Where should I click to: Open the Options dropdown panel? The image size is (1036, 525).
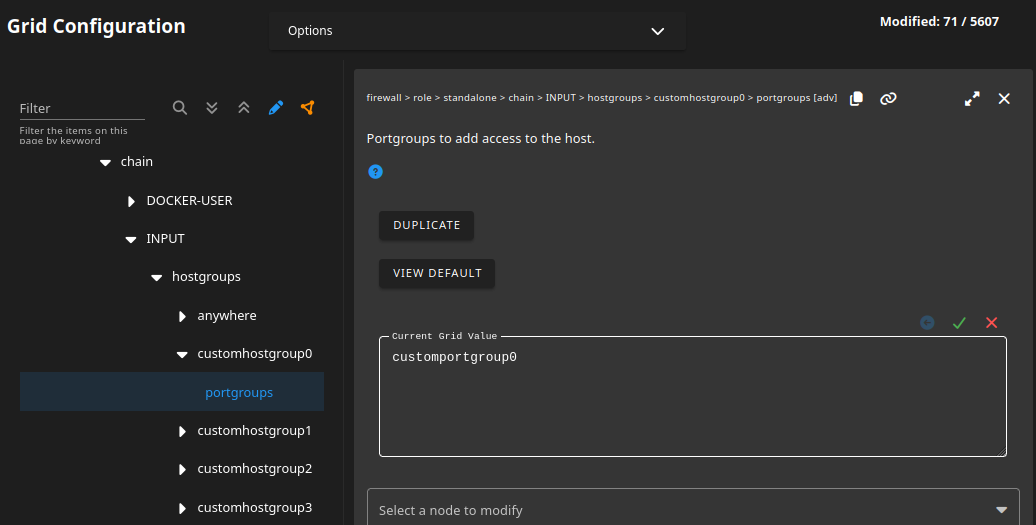477,31
